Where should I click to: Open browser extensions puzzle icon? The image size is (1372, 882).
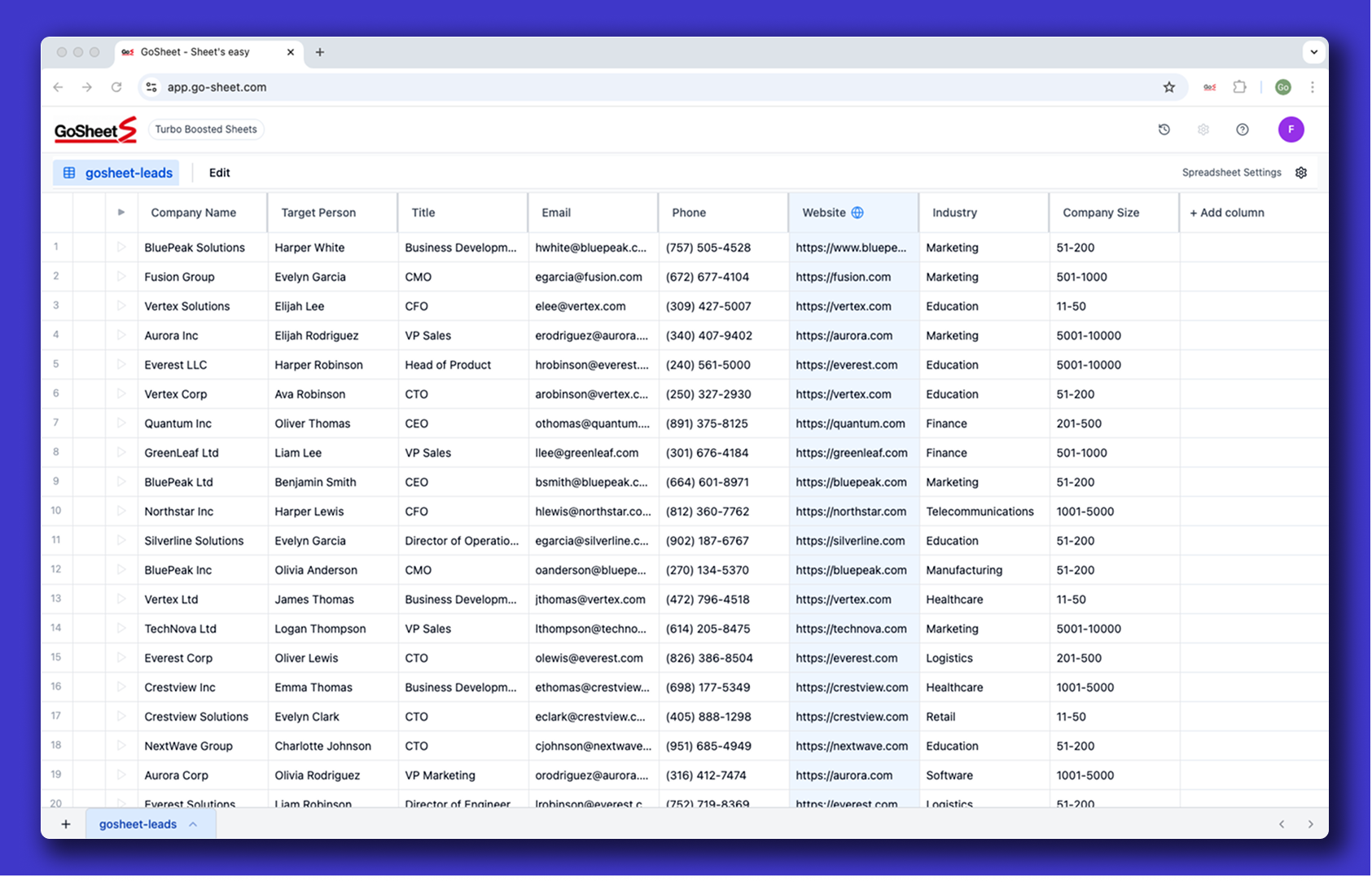1239,87
